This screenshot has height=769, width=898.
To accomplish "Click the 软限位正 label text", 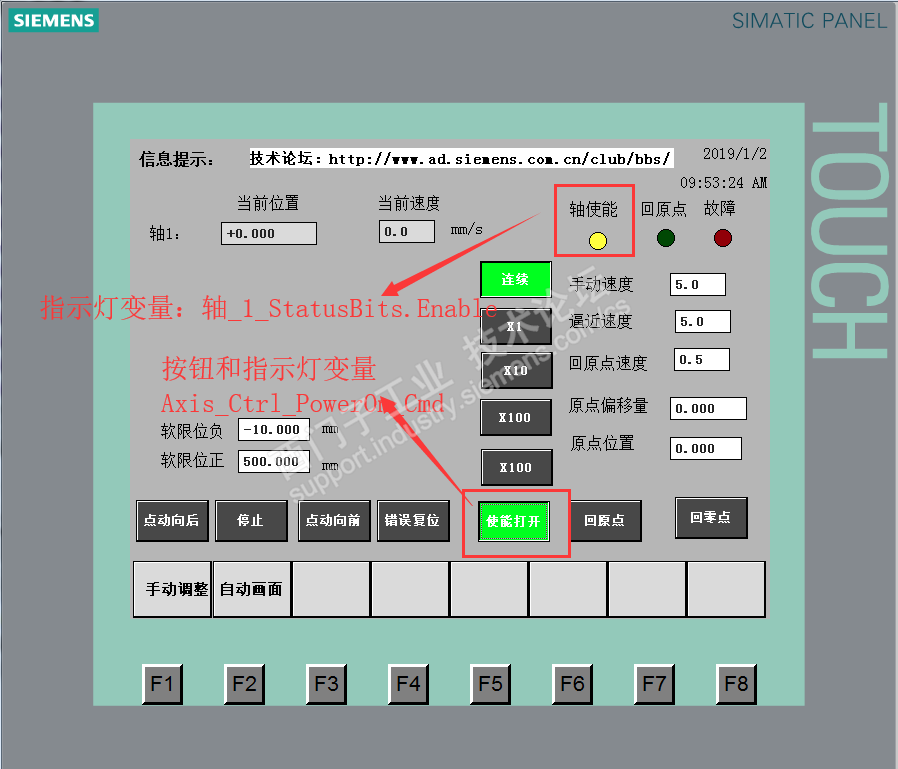I will pyautogui.click(x=192, y=460).
